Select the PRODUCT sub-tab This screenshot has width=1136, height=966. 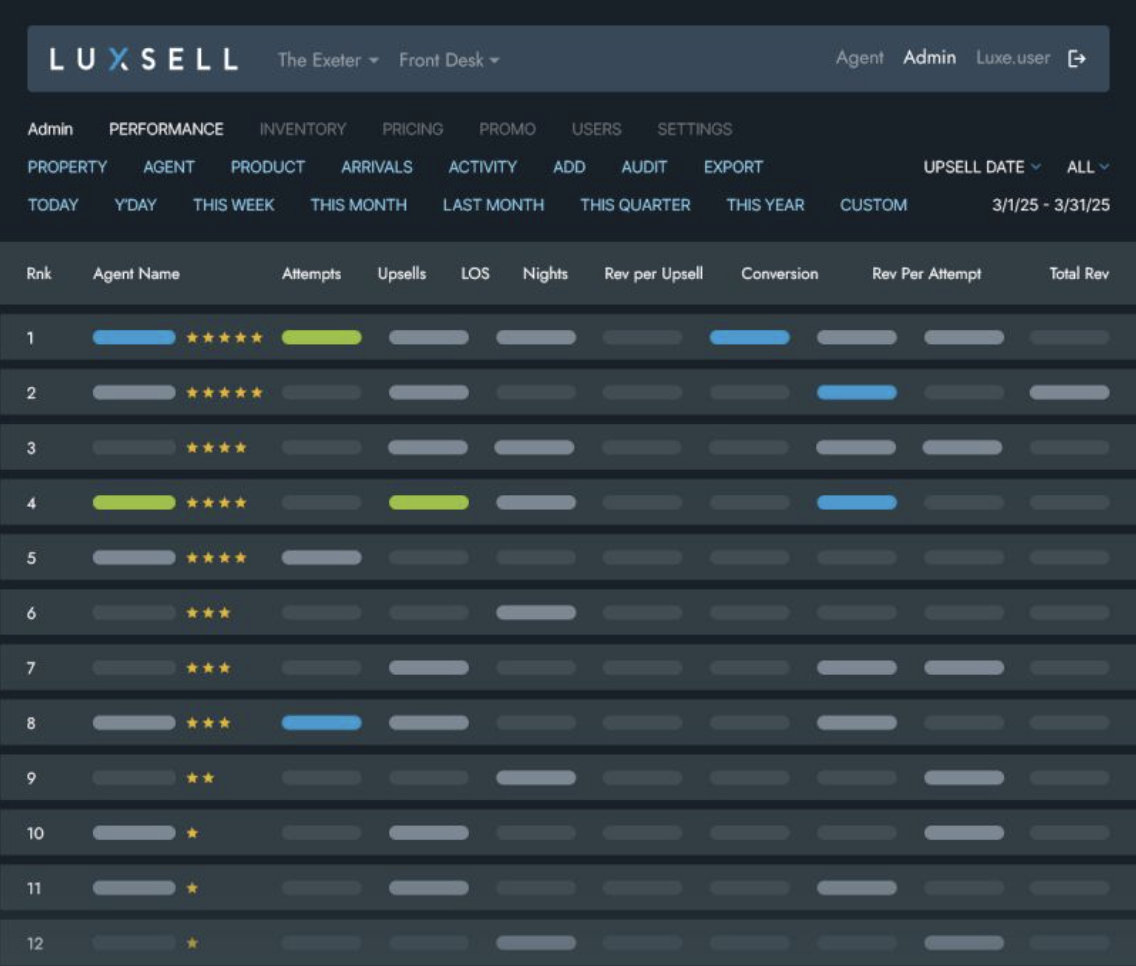pyautogui.click(x=268, y=167)
